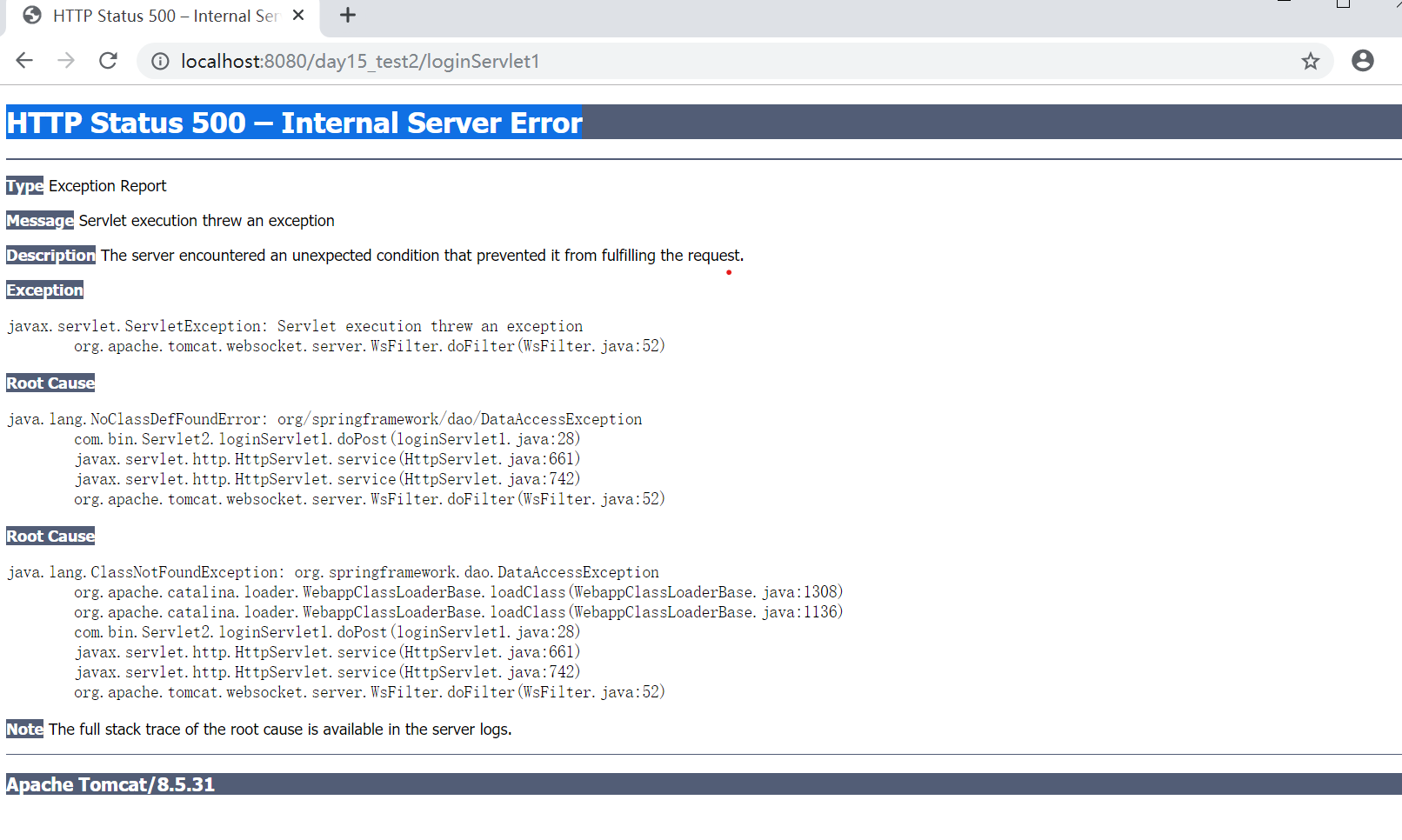Select the highlighted HTTP Status 500 heading

[294, 123]
